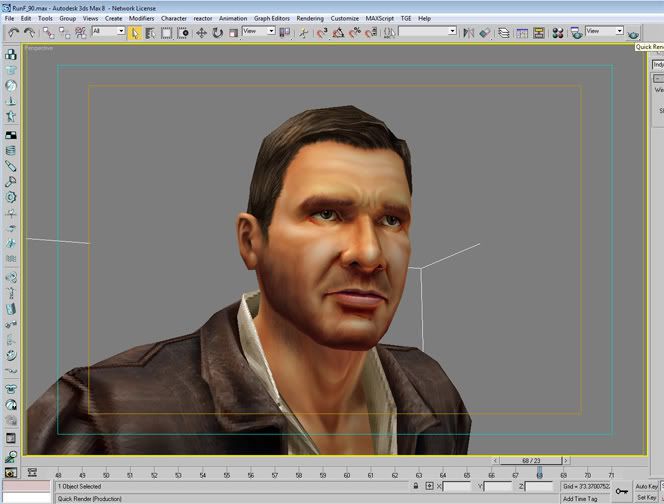Click the Undo arrow in main toolbar
The image size is (664, 504).
(13, 32)
